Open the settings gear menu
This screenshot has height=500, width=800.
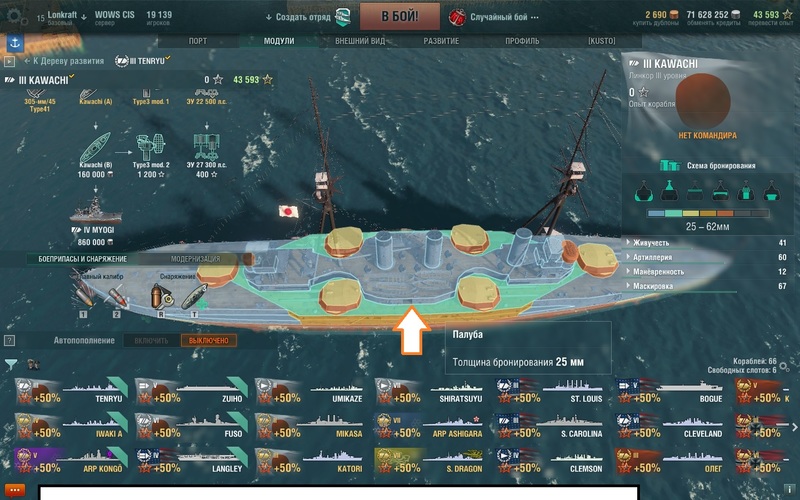click(14, 16)
